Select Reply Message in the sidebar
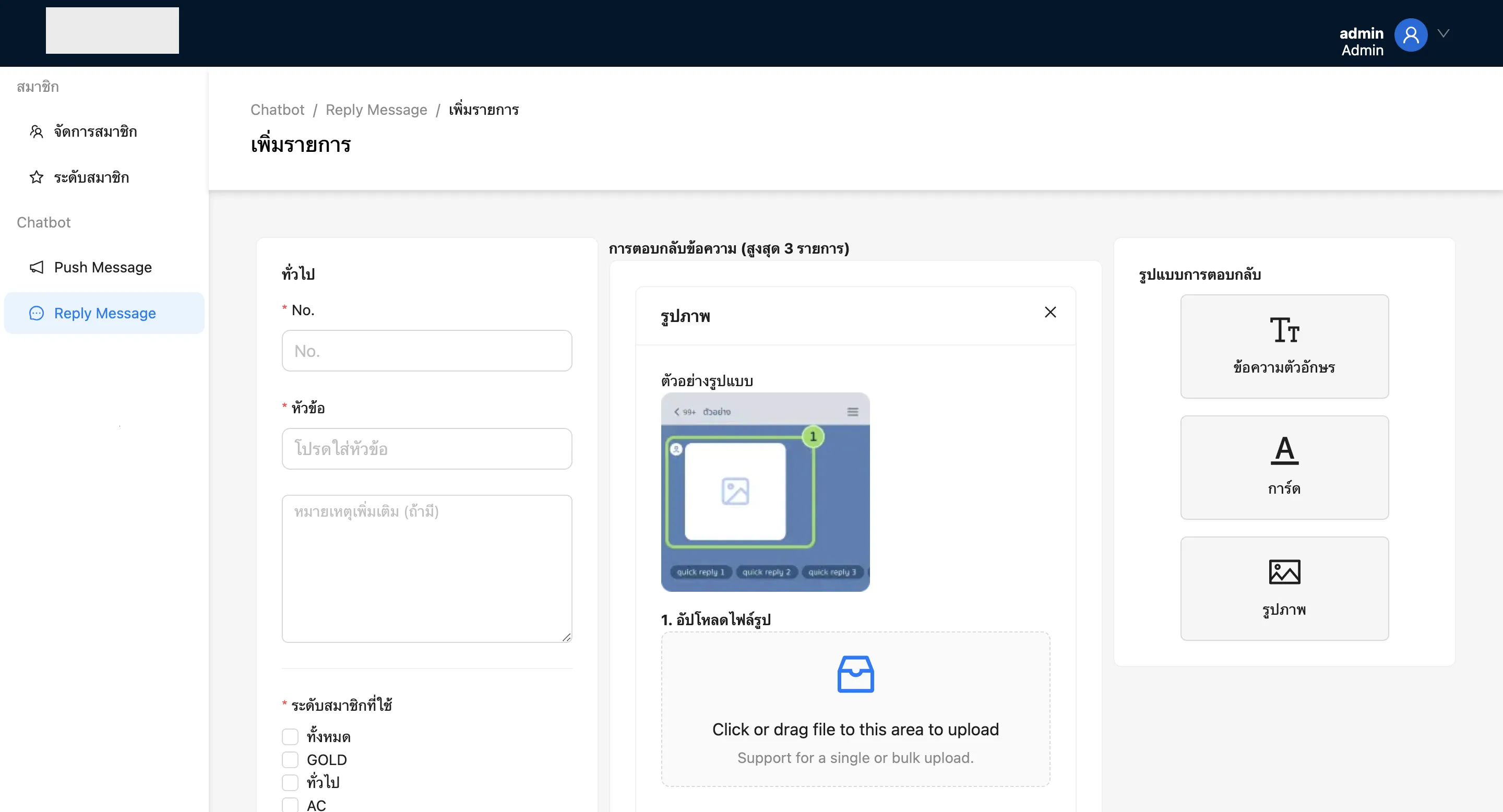 pyautogui.click(x=104, y=313)
